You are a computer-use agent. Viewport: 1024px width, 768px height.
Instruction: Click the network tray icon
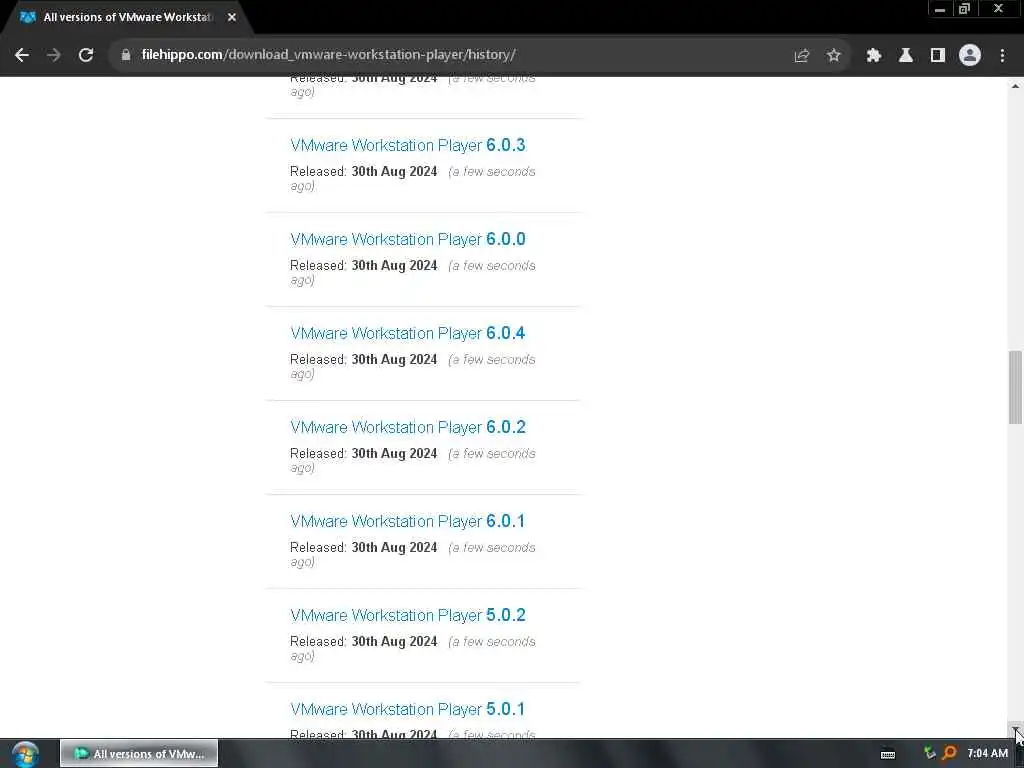[929, 753]
